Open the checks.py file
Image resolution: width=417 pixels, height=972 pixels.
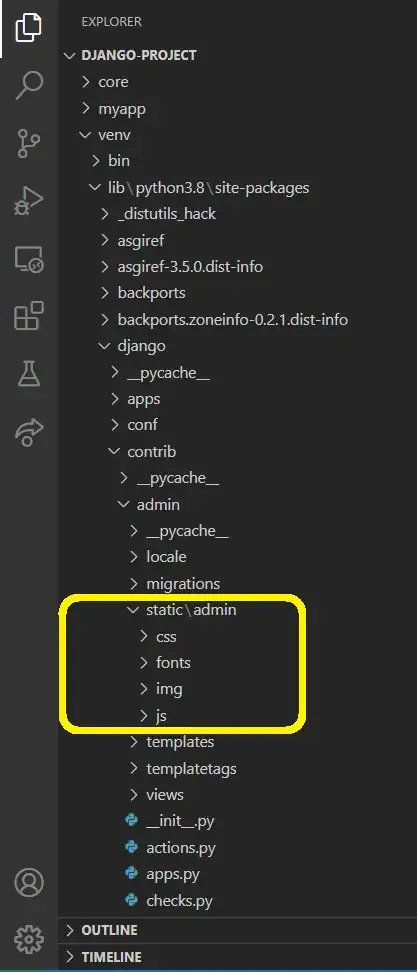(x=238, y=901)
